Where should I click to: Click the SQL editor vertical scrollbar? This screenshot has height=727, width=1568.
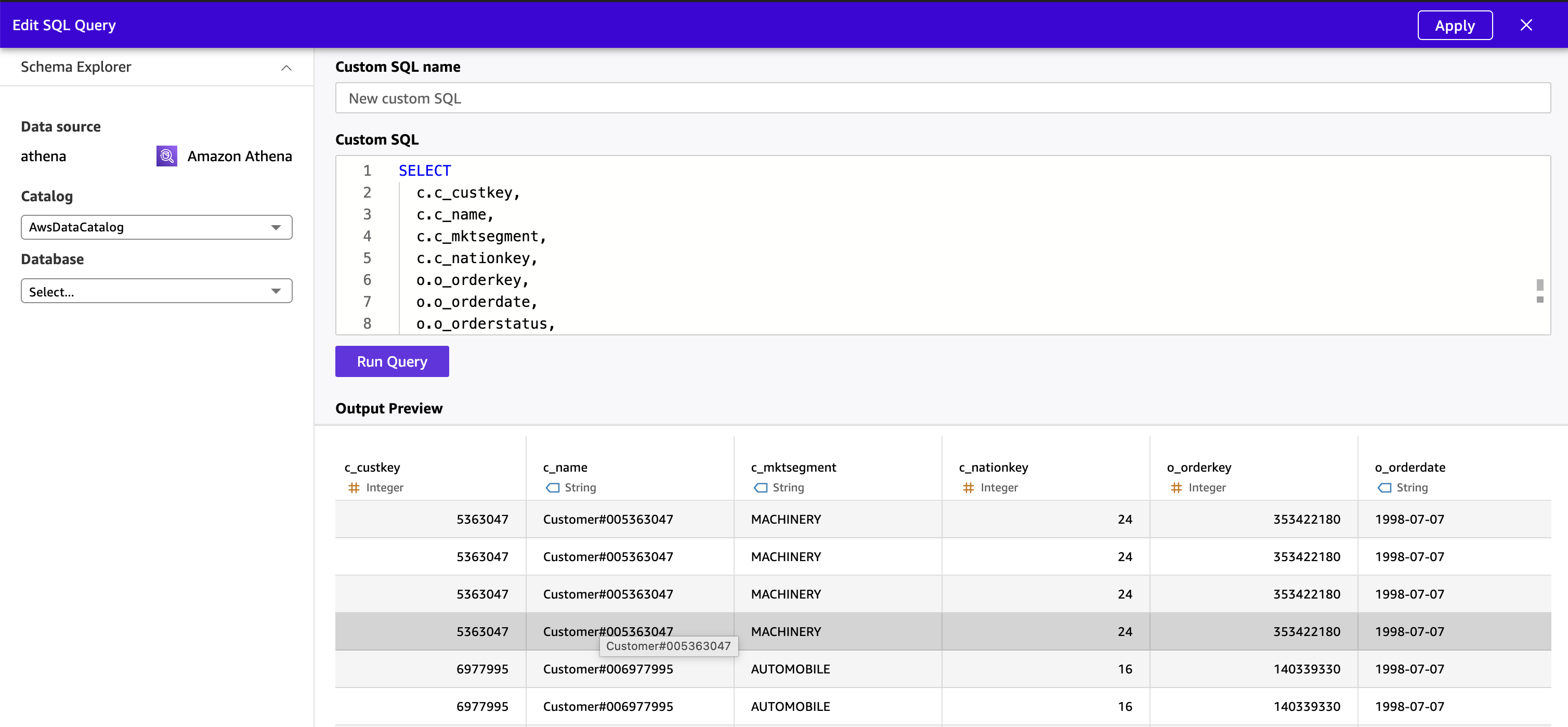[1539, 286]
